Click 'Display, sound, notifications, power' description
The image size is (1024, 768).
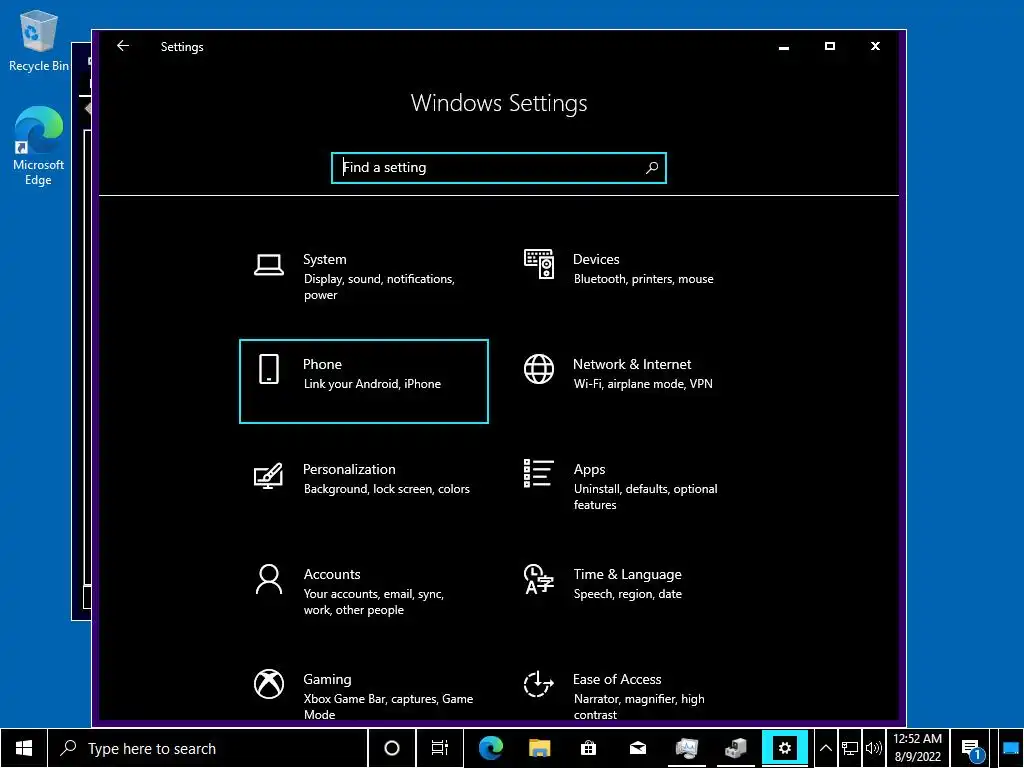pyautogui.click(x=379, y=287)
